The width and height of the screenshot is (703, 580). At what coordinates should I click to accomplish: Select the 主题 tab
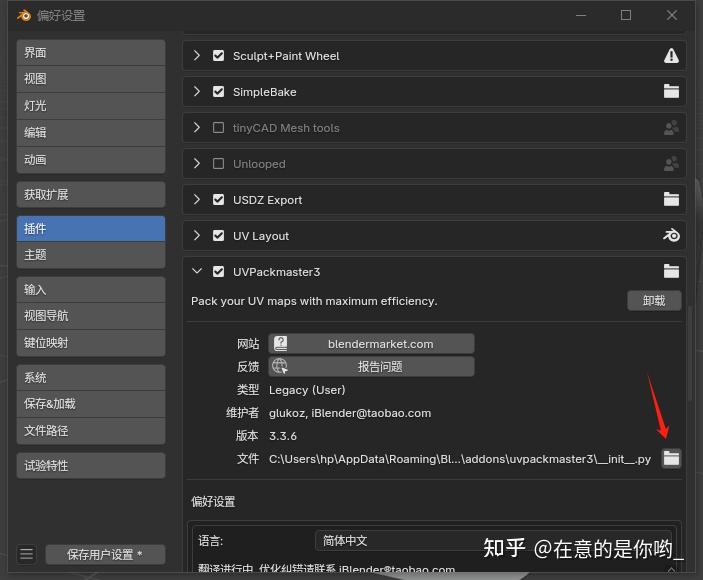point(91,255)
